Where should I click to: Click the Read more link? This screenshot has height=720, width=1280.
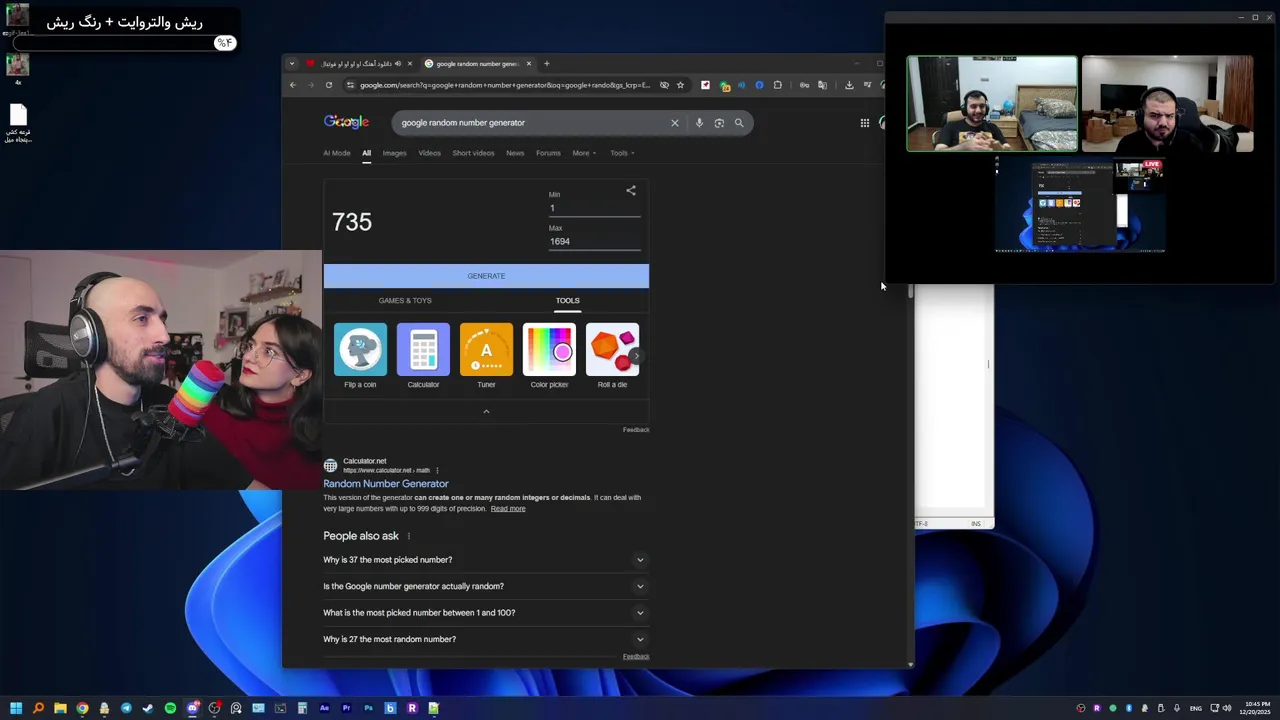(x=508, y=509)
